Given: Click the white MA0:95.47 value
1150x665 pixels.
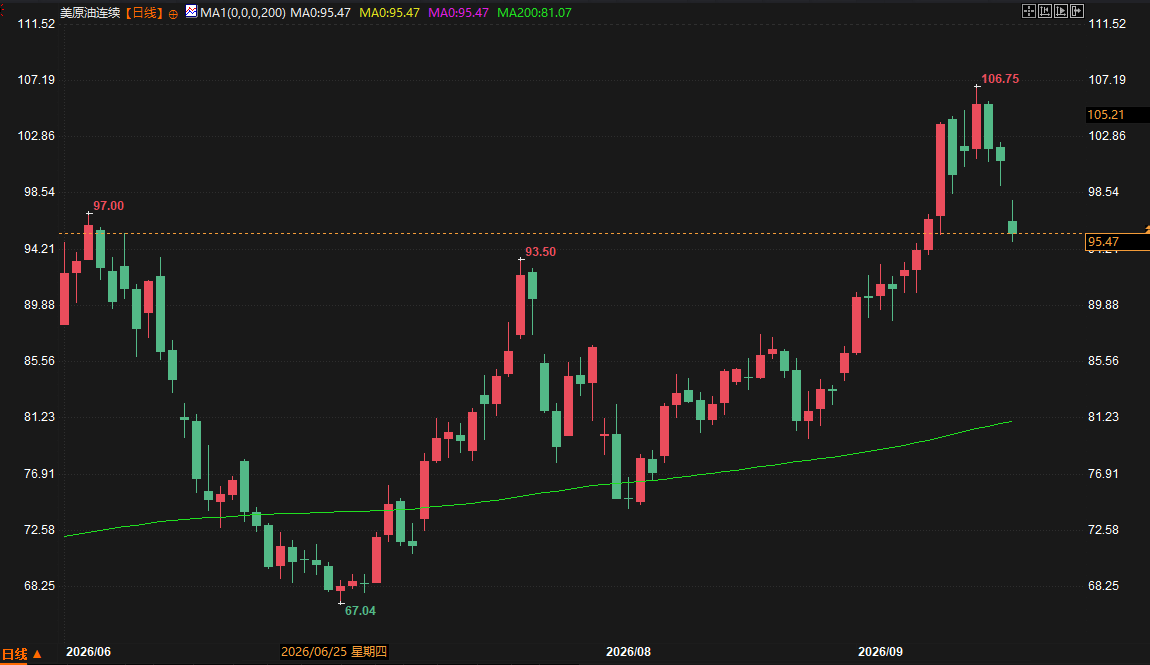Looking at the screenshot, I should coord(321,12).
